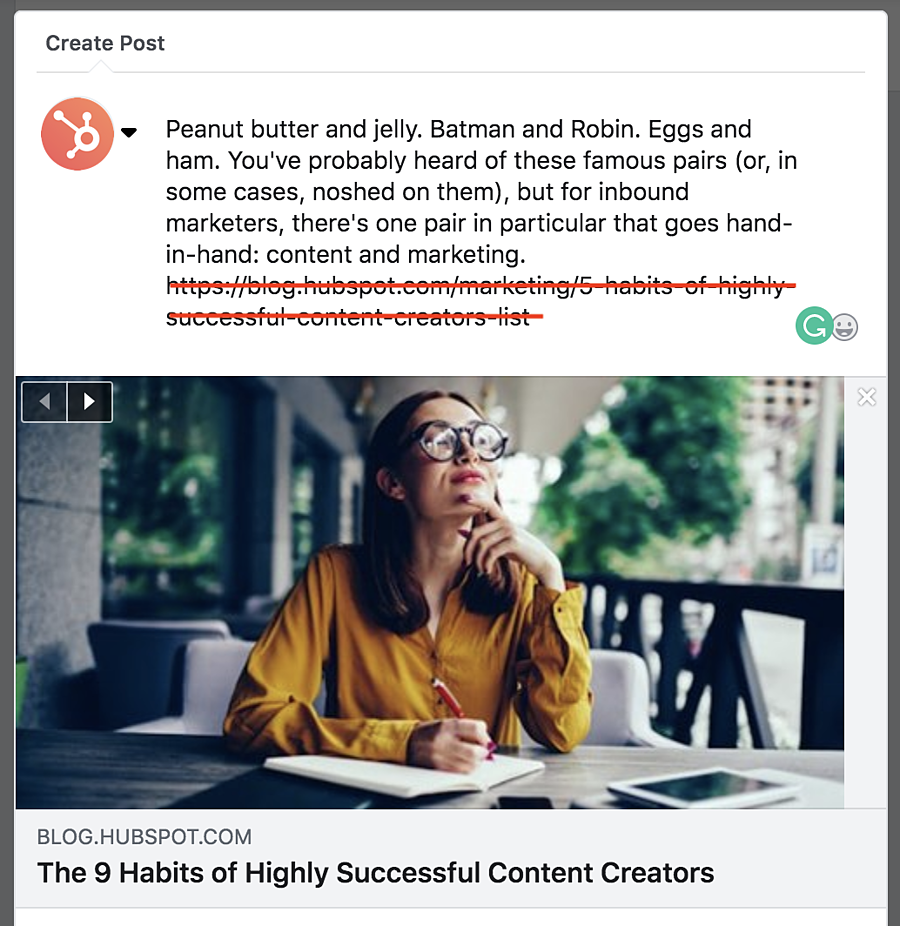Click the HubSpot sprocket profile avatar
The height and width of the screenshot is (926, 900).
coord(77,134)
